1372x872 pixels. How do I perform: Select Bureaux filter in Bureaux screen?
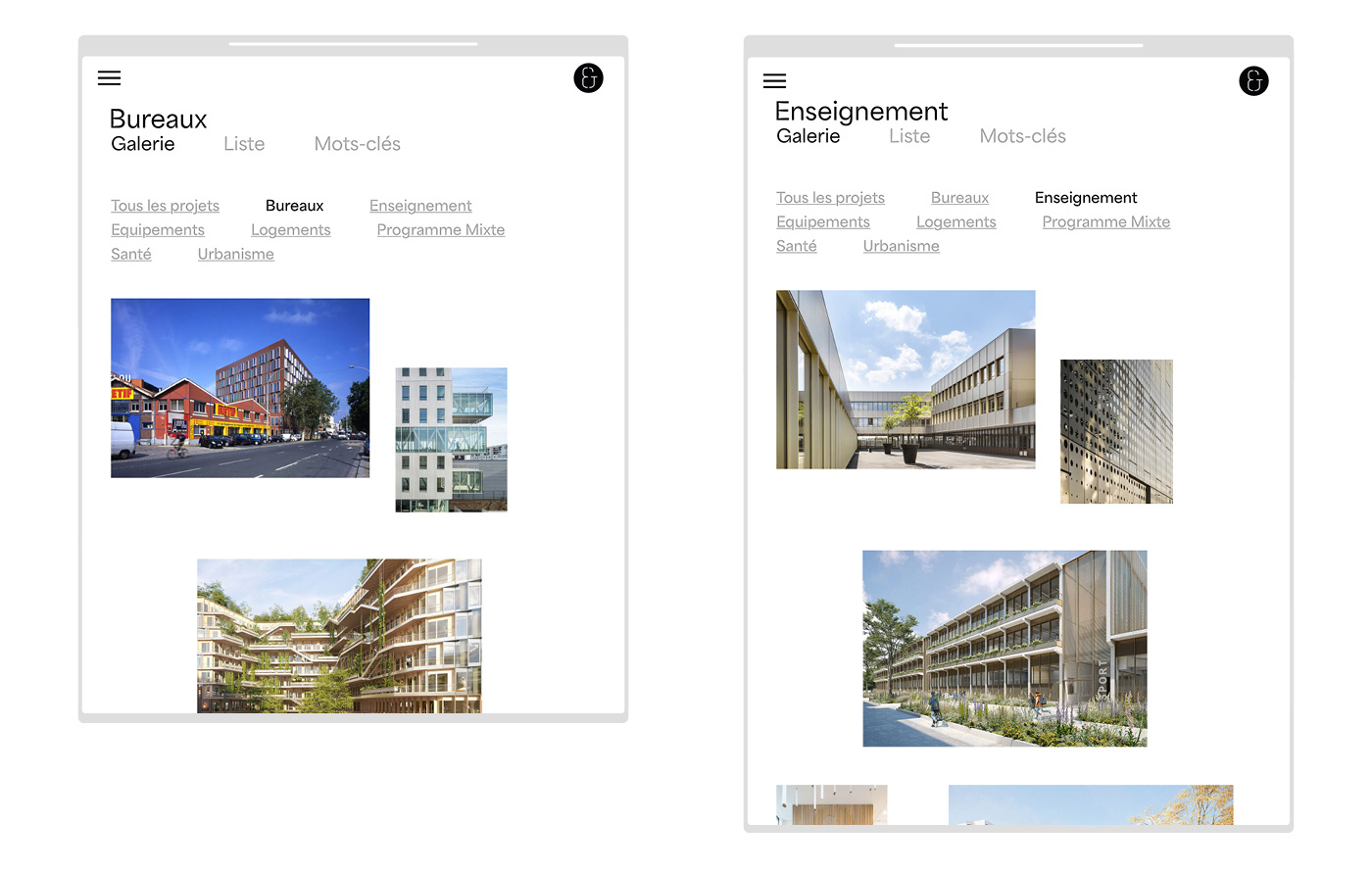coord(294,206)
